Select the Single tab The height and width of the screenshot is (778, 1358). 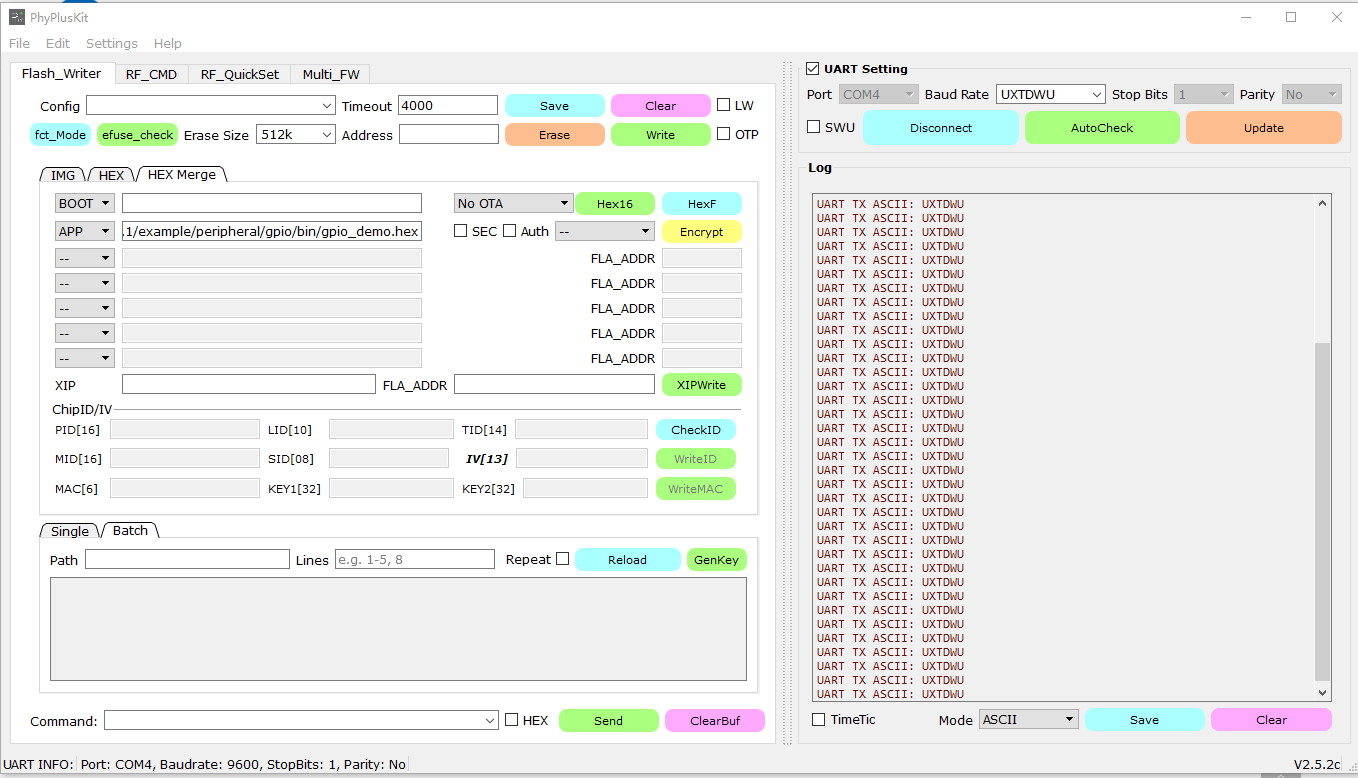coord(70,531)
